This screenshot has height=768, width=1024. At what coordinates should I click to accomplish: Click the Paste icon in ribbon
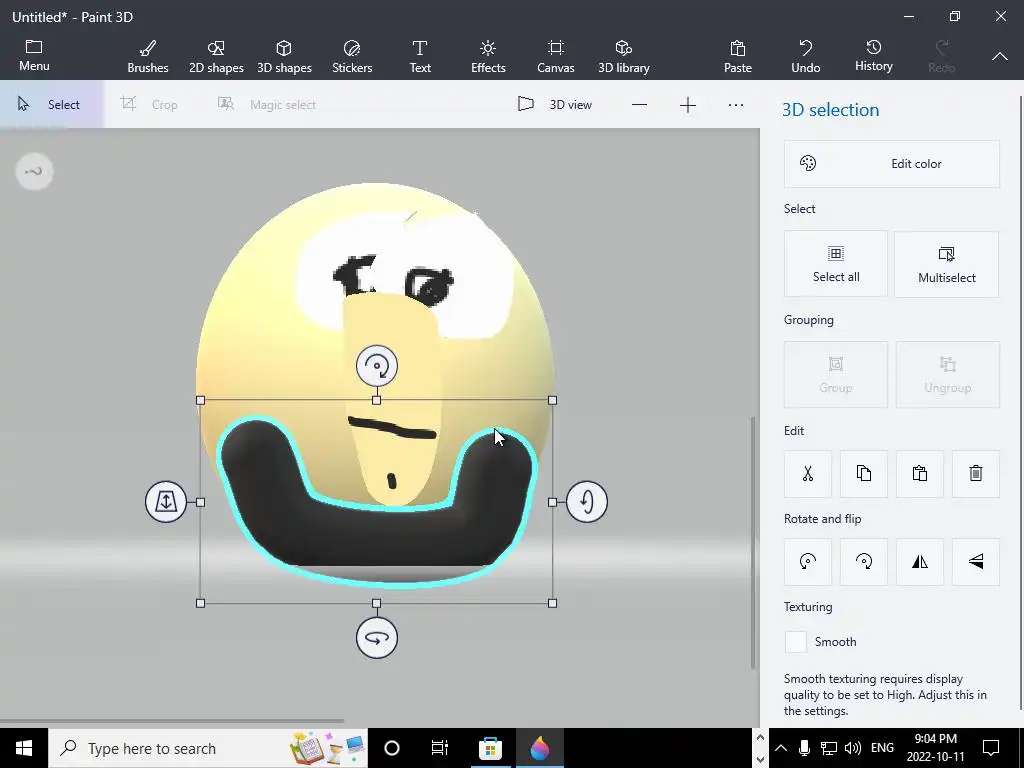(x=737, y=57)
